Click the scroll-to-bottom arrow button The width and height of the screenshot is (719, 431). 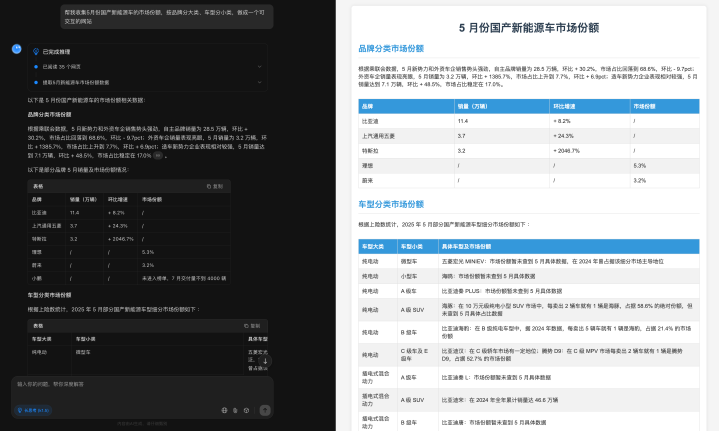coord(265,361)
